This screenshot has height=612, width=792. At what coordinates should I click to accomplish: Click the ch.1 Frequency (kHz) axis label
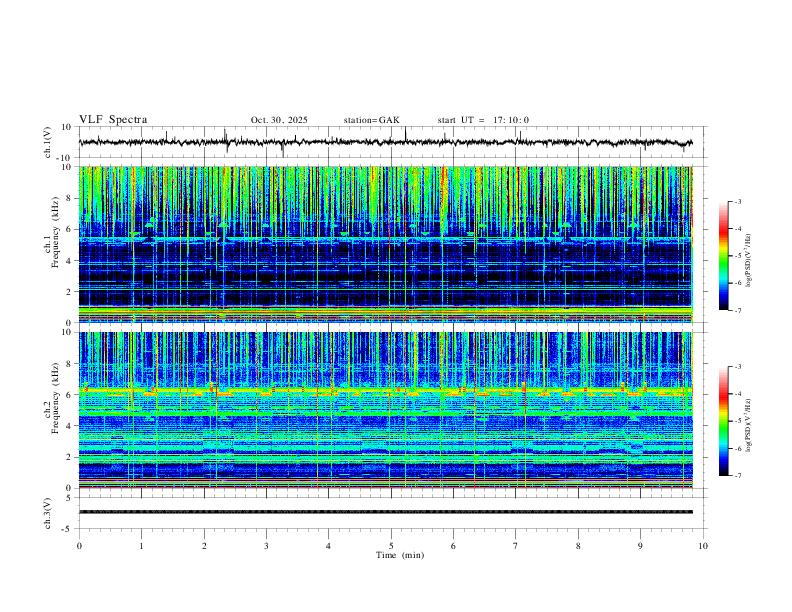51,230
